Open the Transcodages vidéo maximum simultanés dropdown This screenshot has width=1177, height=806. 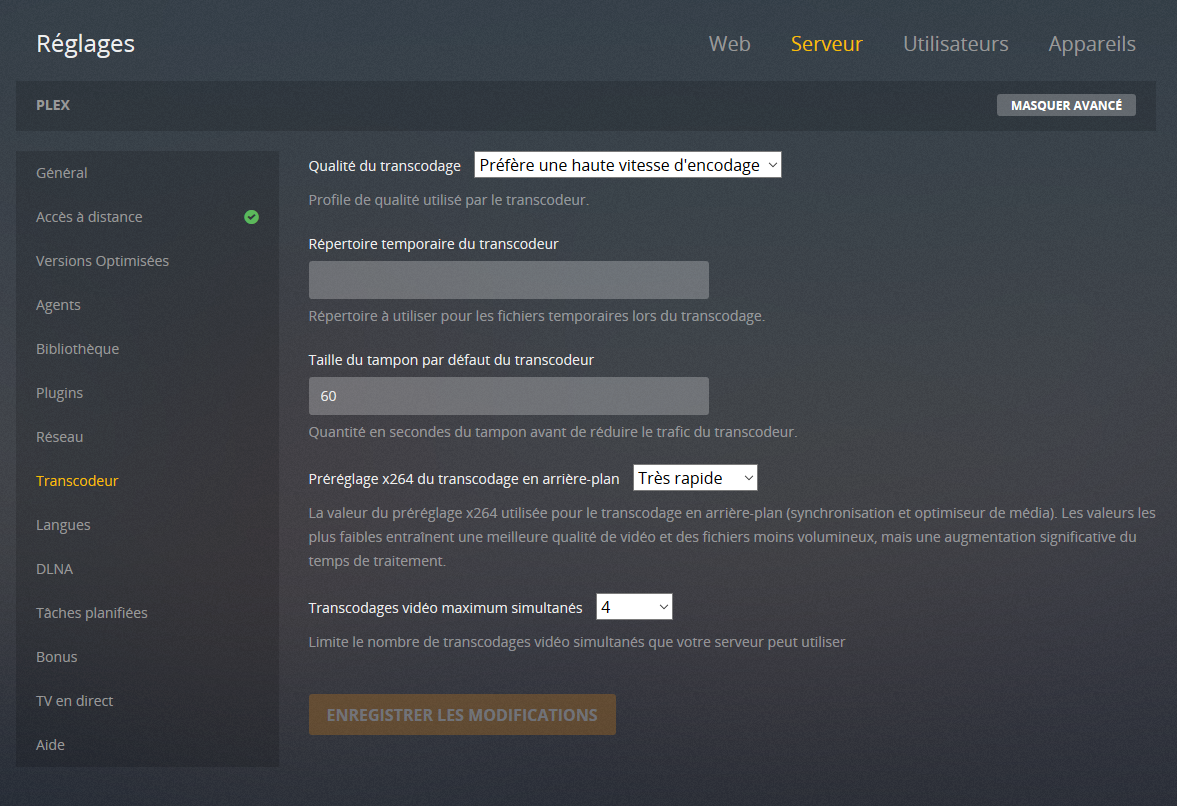tap(634, 607)
